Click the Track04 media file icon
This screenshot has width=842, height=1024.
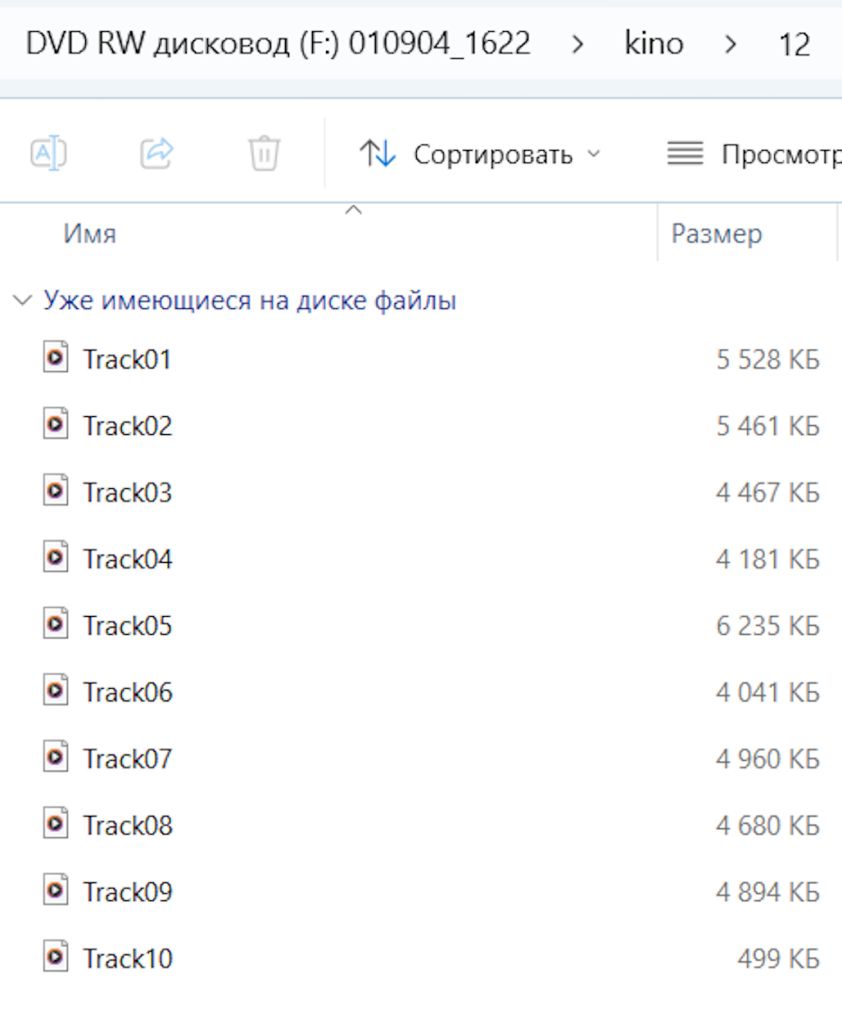56,557
